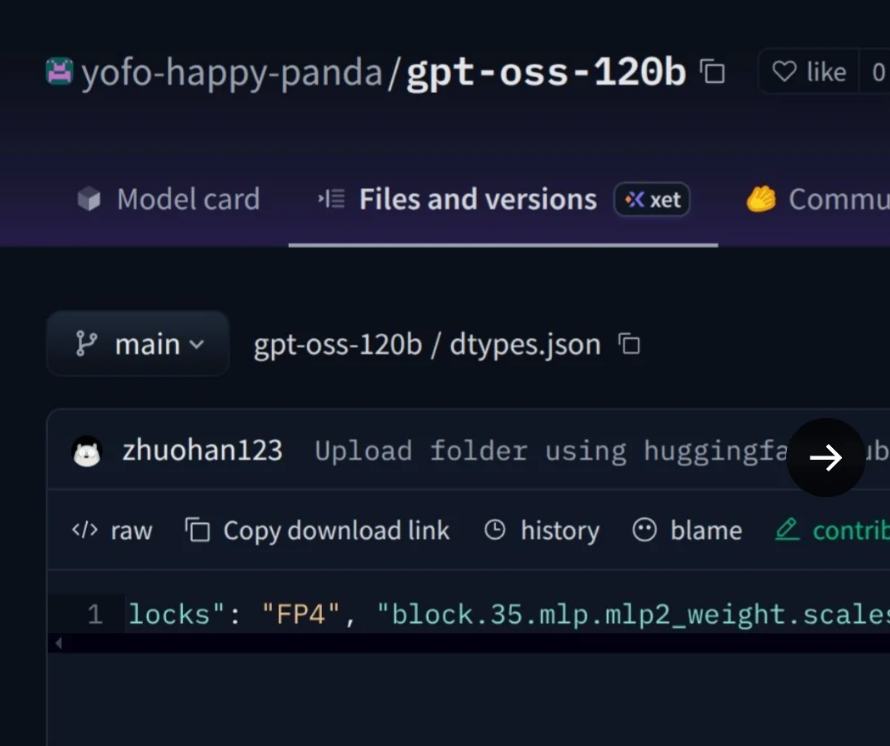Click Copy download link button

click(x=317, y=530)
